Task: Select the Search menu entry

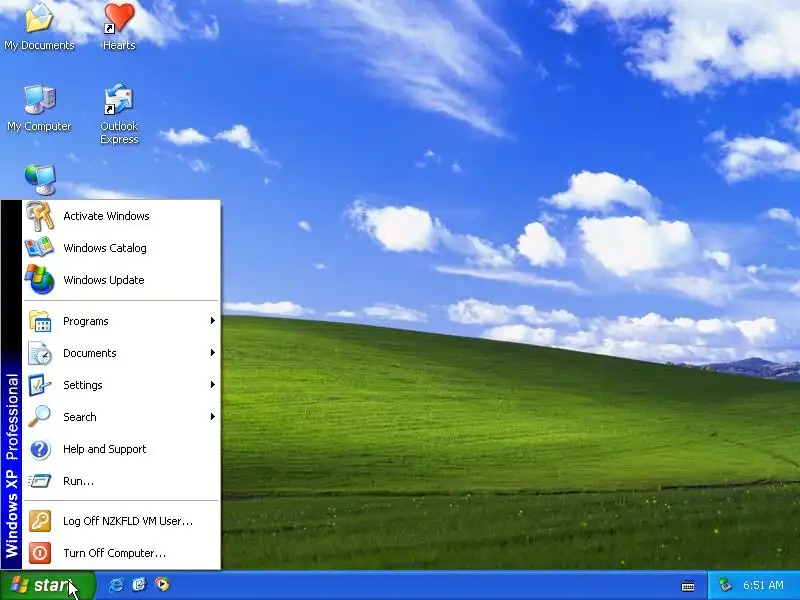Action: (121, 417)
